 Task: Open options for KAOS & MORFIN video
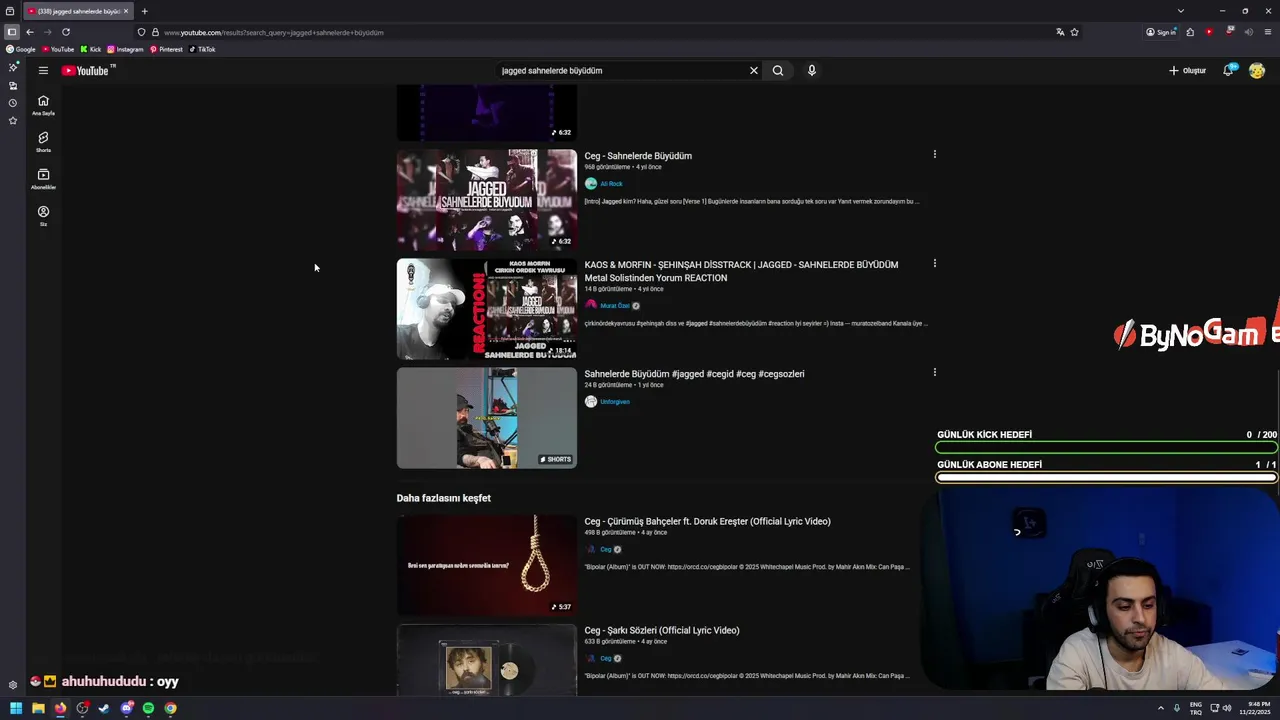pos(935,263)
